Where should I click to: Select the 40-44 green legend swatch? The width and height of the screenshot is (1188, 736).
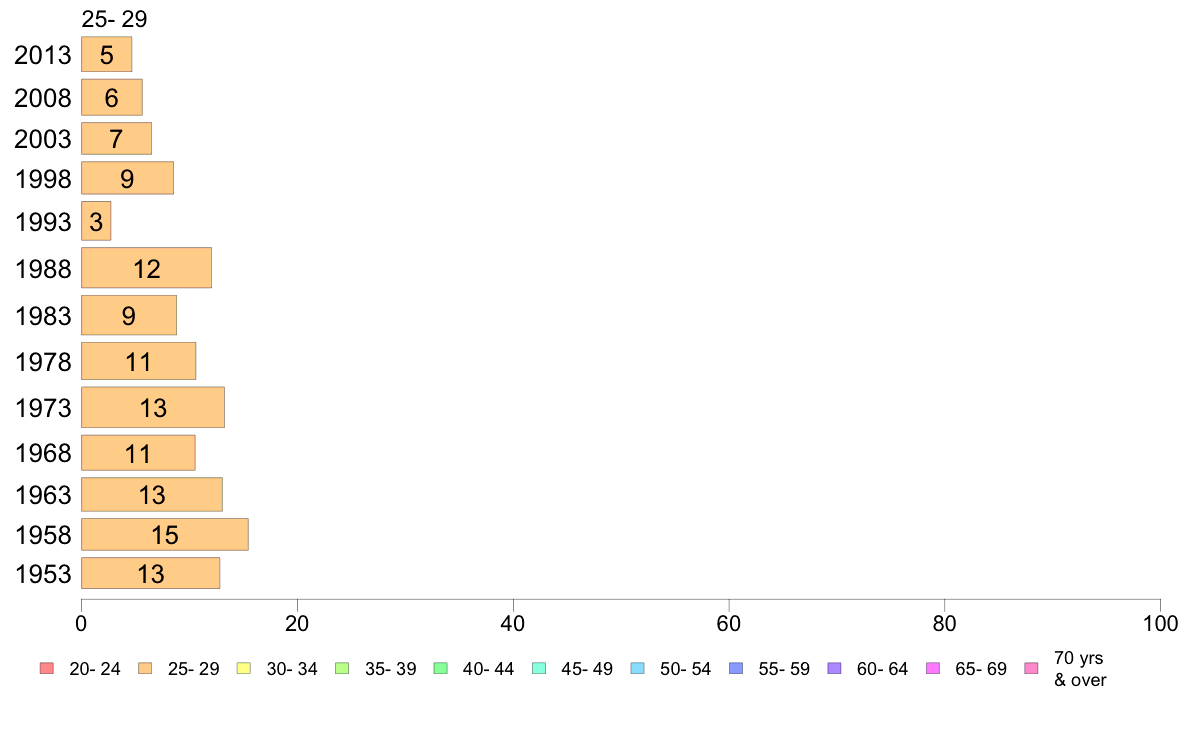[440, 668]
